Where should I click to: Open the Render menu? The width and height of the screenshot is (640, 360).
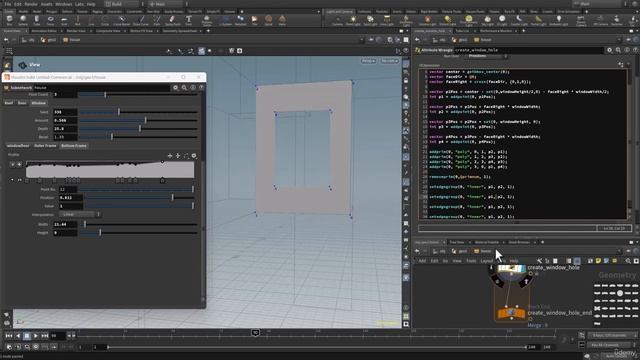click(31, 4)
